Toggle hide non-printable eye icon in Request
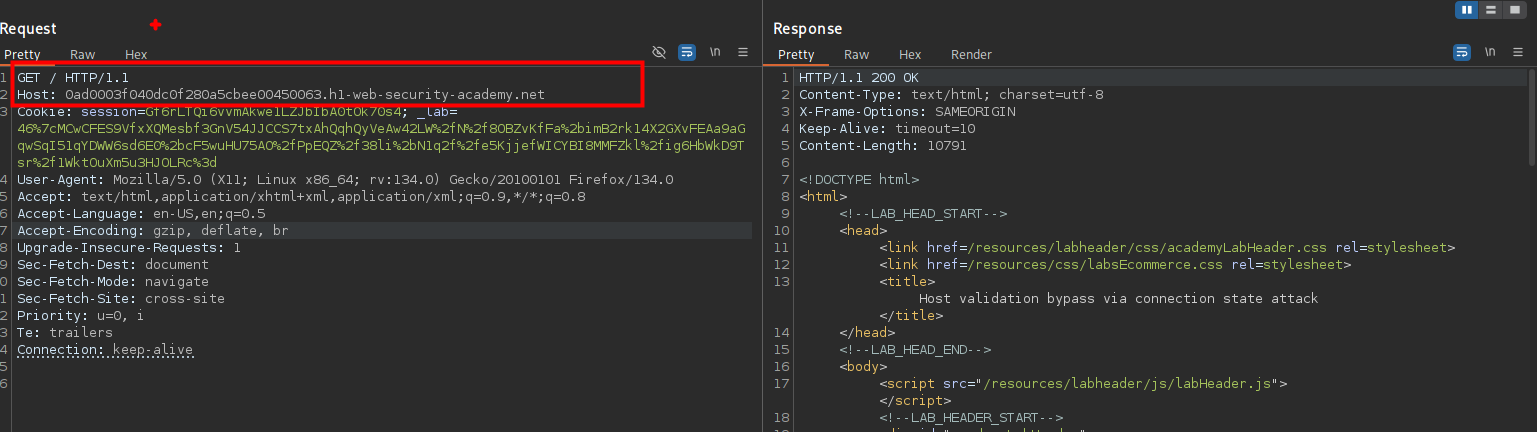Image resolution: width=1537 pixels, height=432 pixels. (x=659, y=52)
